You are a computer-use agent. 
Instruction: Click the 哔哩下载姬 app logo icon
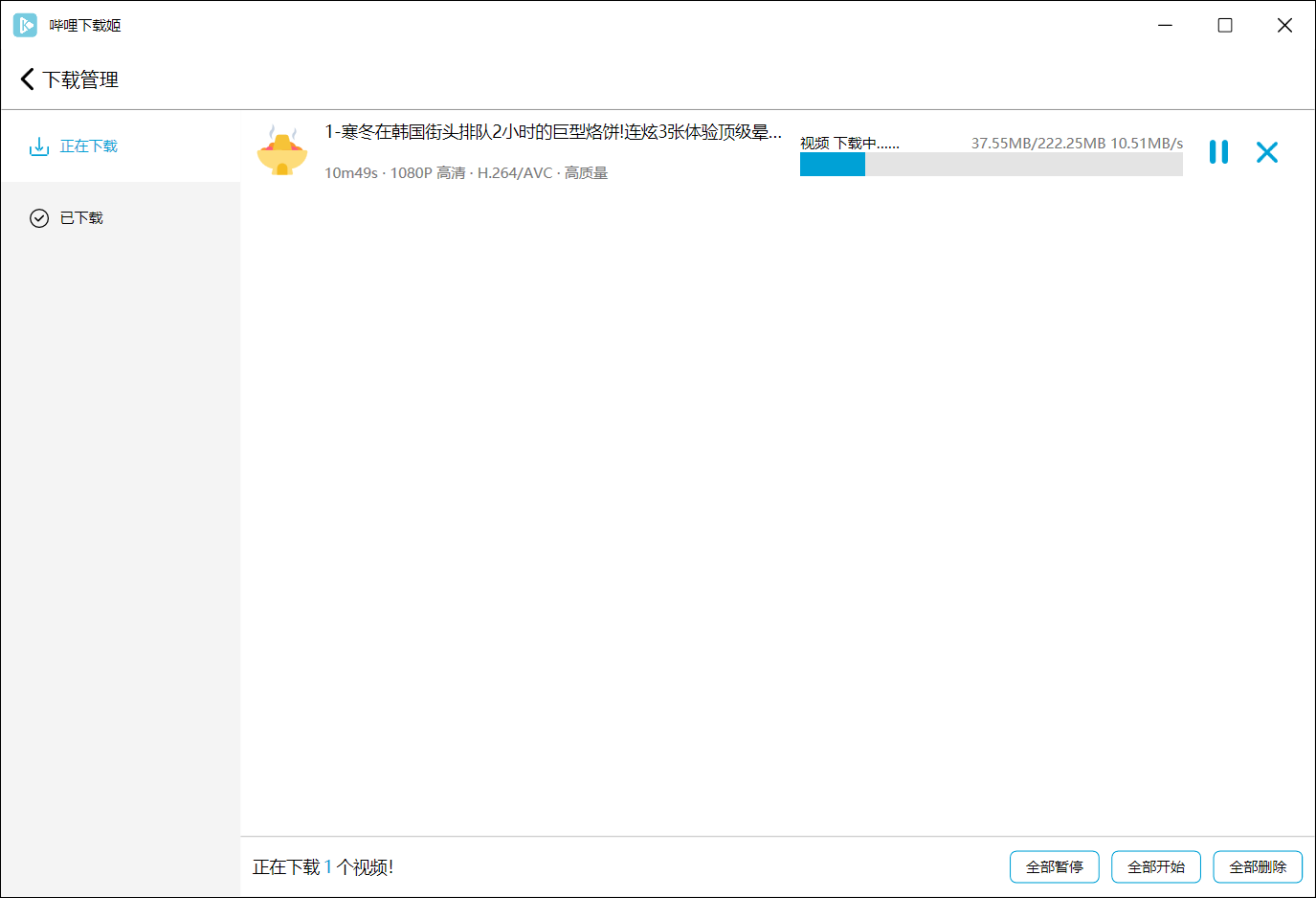pyautogui.click(x=25, y=24)
